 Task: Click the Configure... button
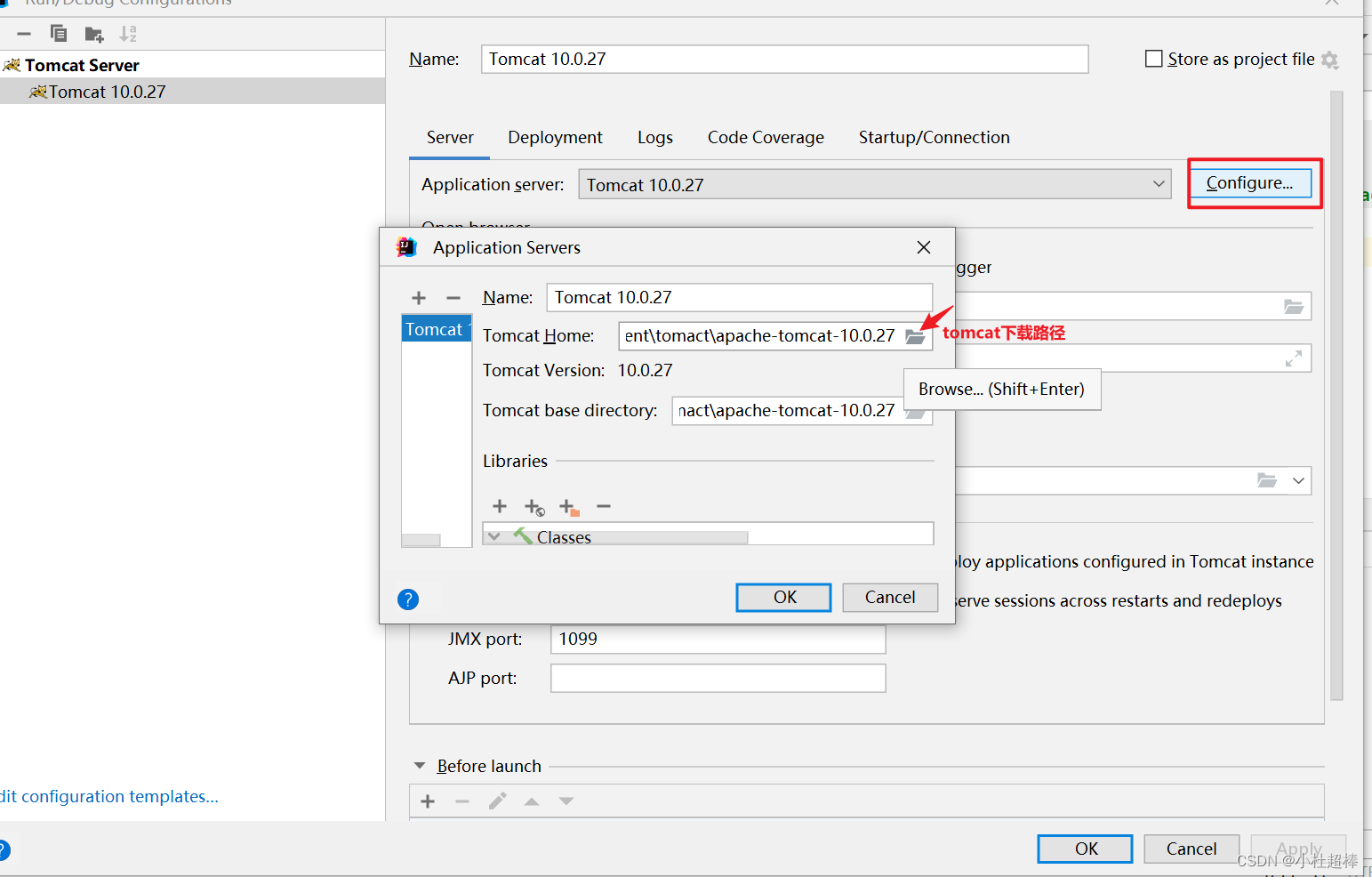[x=1250, y=183]
